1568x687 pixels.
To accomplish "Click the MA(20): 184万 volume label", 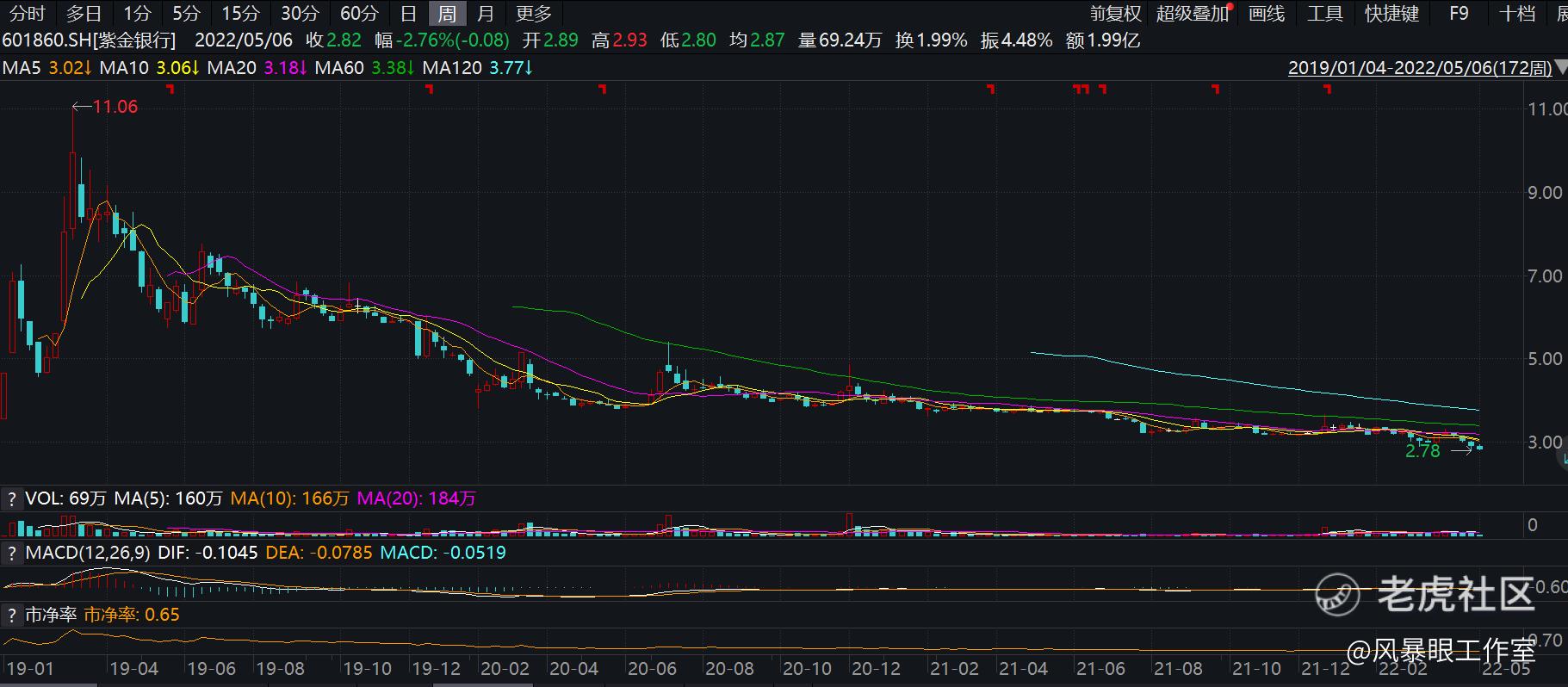I will click(416, 498).
